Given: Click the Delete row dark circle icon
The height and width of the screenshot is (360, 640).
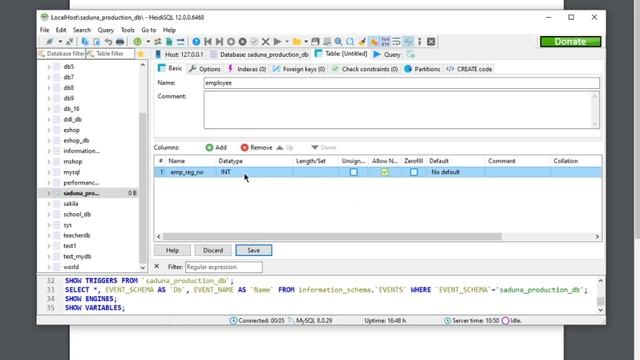Looking at the screenshot, I should pyautogui.click(x=242, y=42).
